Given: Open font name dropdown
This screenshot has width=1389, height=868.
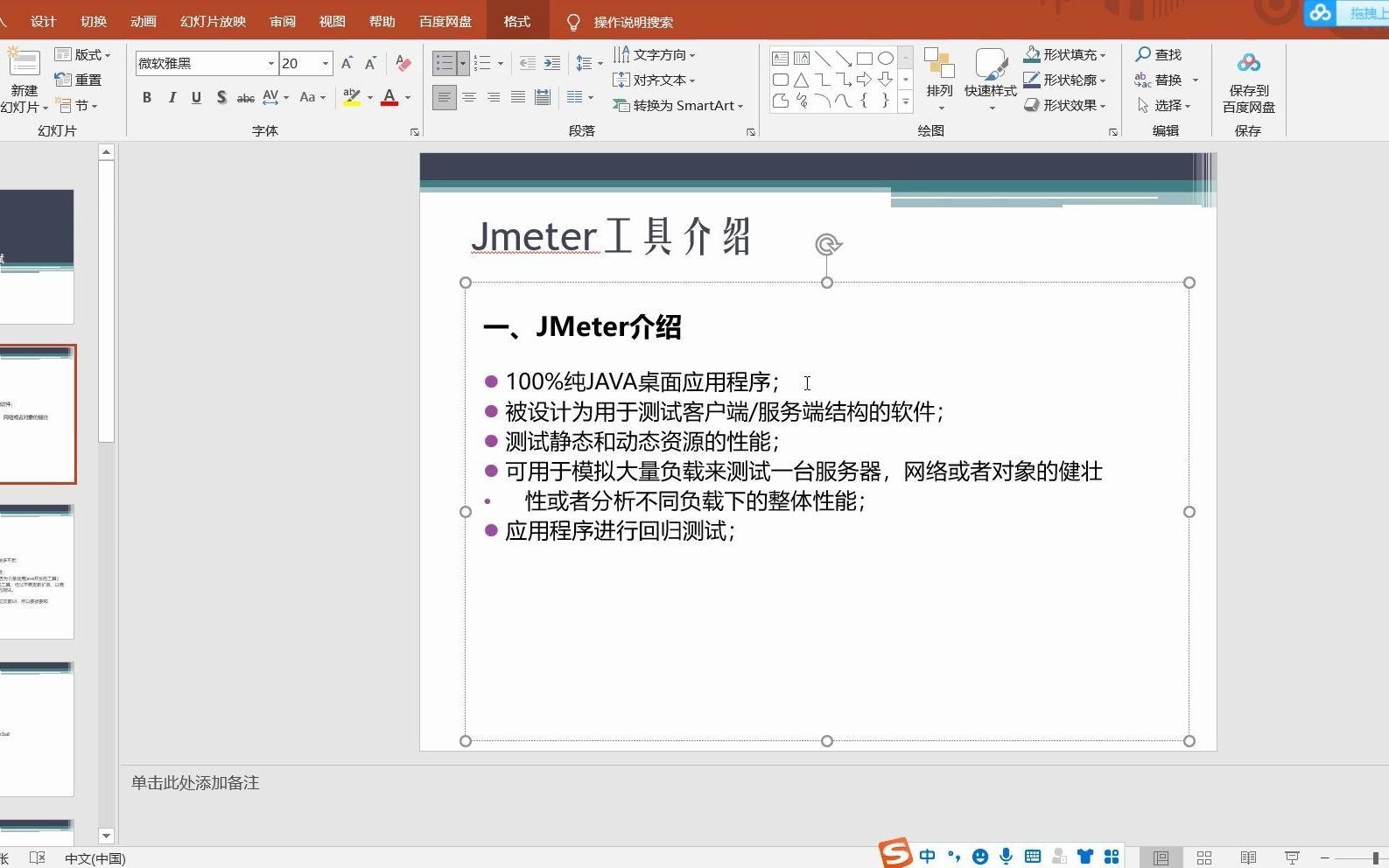Looking at the screenshot, I should pyautogui.click(x=271, y=63).
